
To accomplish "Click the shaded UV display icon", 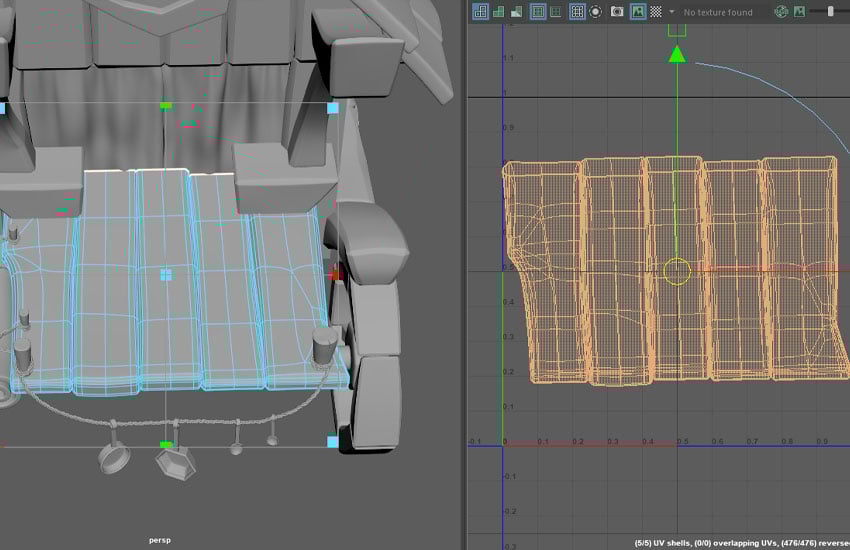I will point(498,12).
